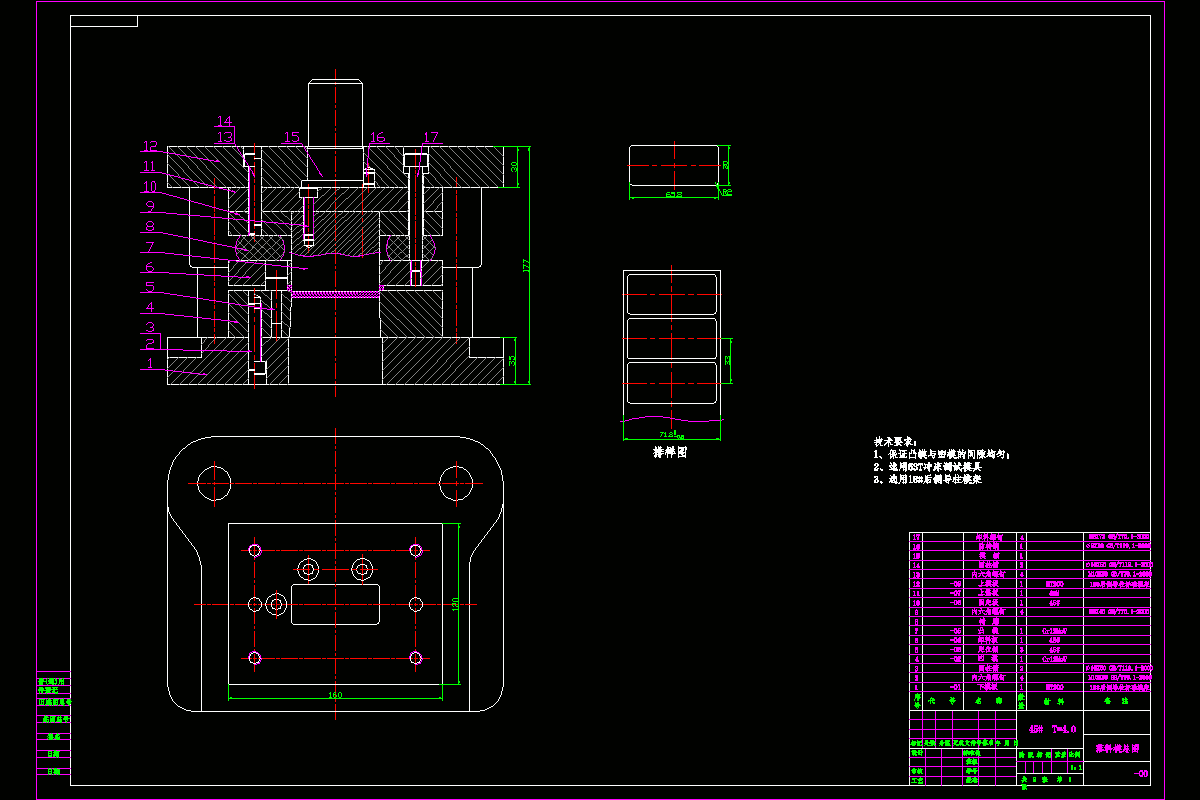Click the 1:1 scale value
The width and height of the screenshot is (1200, 800).
click(1076, 768)
